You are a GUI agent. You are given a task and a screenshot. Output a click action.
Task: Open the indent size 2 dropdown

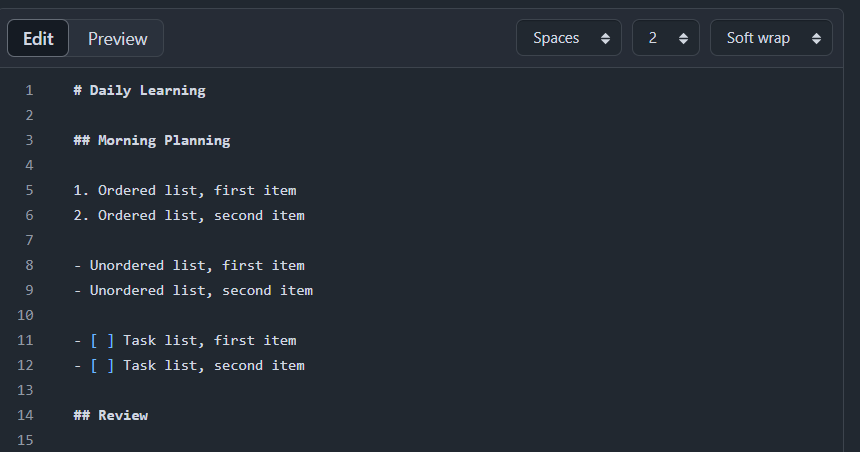point(666,38)
